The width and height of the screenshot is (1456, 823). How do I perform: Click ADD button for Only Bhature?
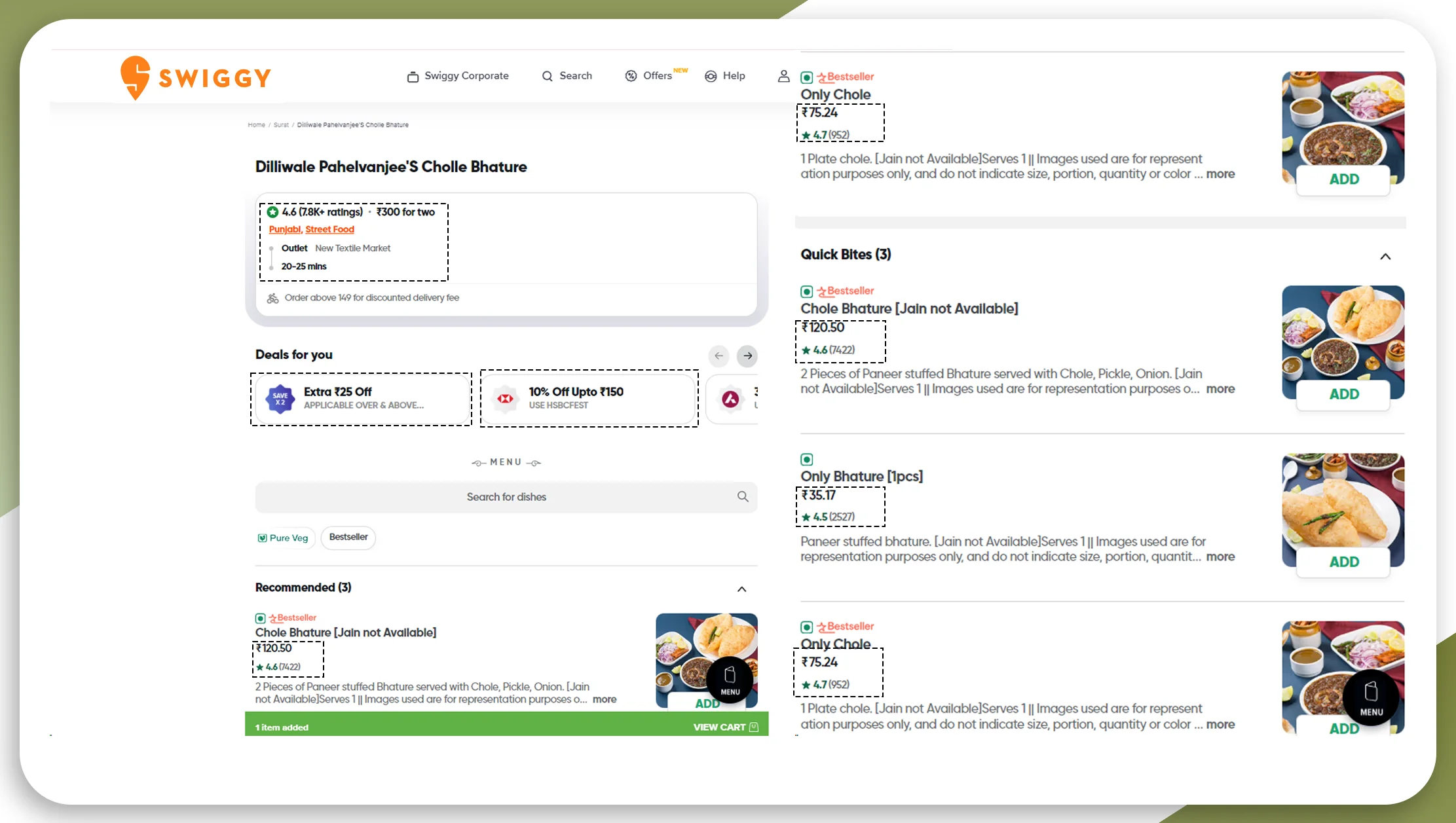[x=1343, y=561]
